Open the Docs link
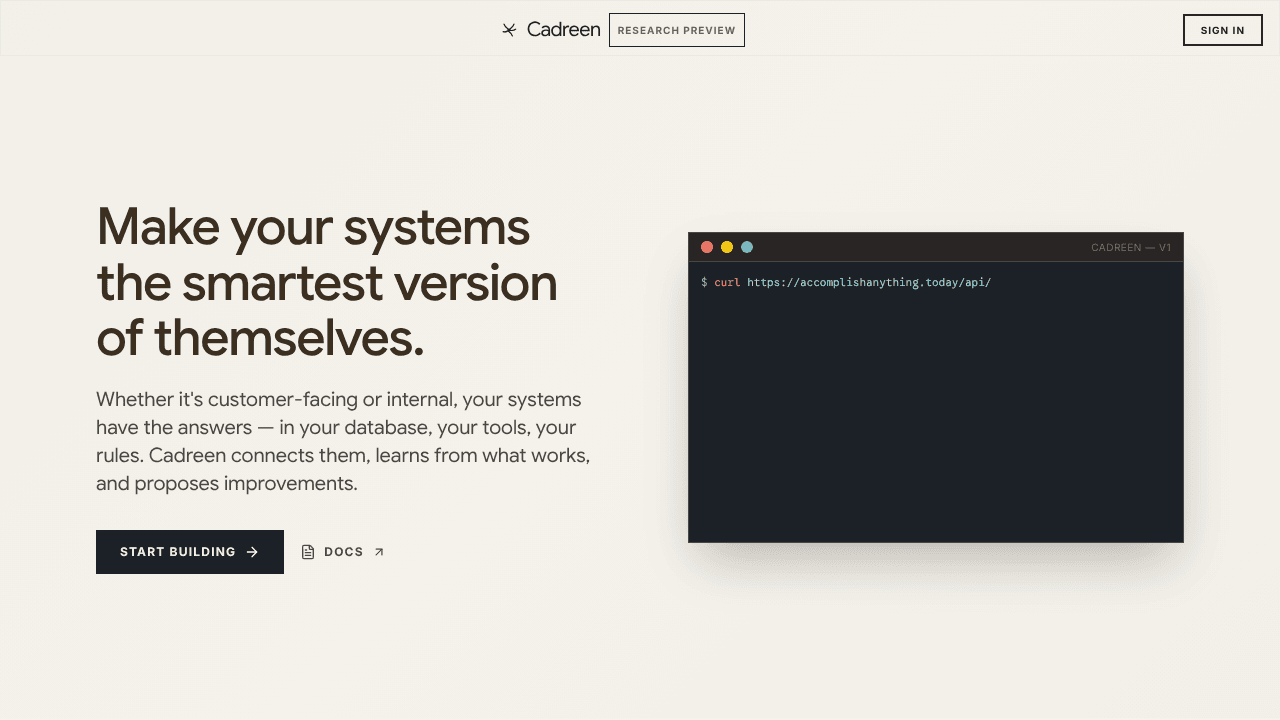The width and height of the screenshot is (1280, 720). click(x=343, y=552)
